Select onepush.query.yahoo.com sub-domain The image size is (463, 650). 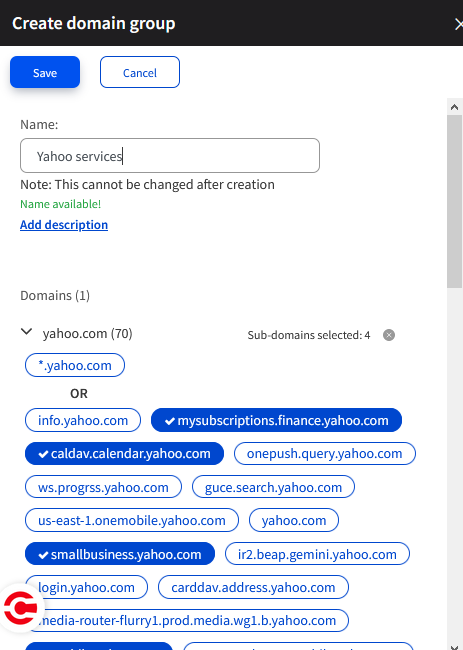(x=325, y=454)
